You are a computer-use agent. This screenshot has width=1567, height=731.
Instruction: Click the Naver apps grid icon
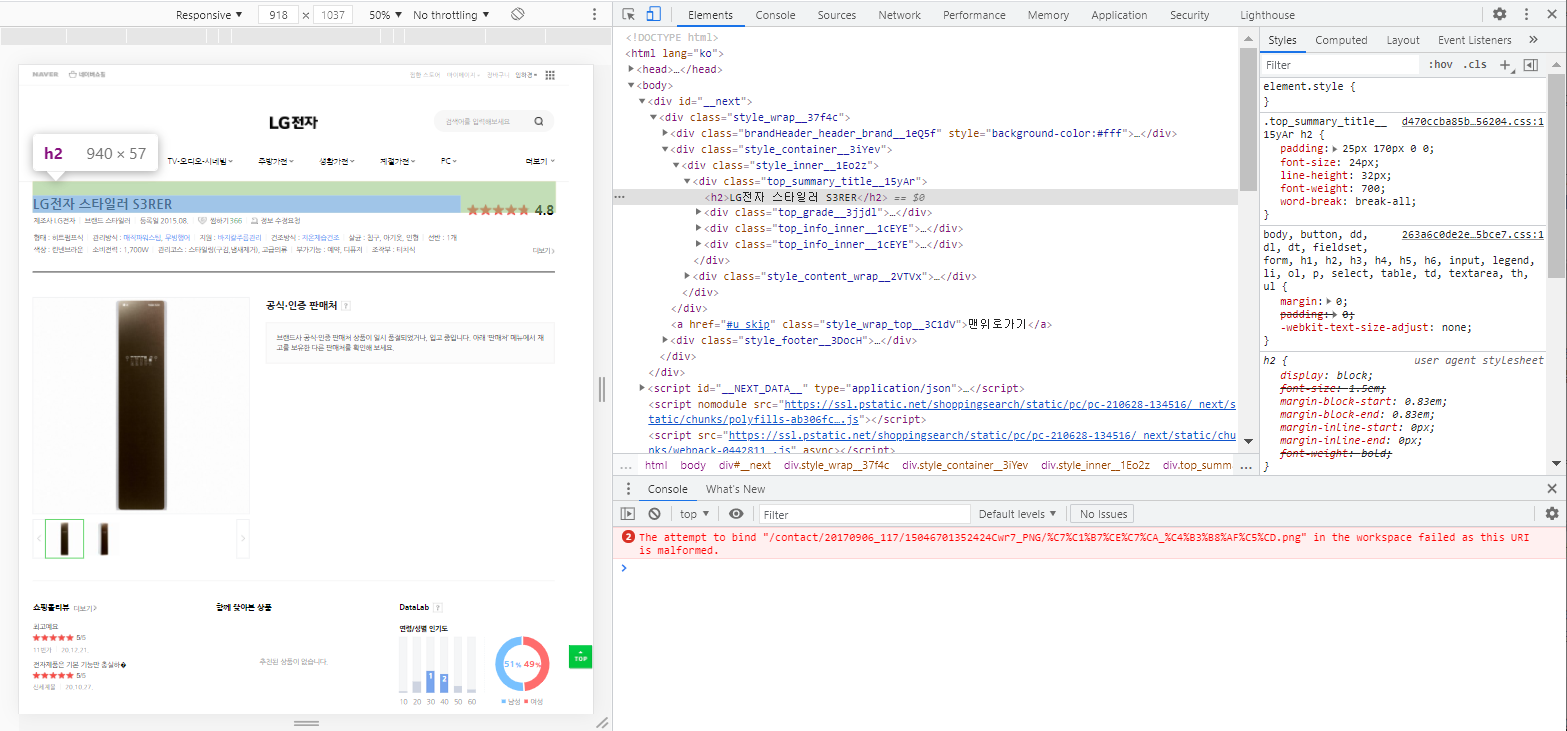pos(550,75)
